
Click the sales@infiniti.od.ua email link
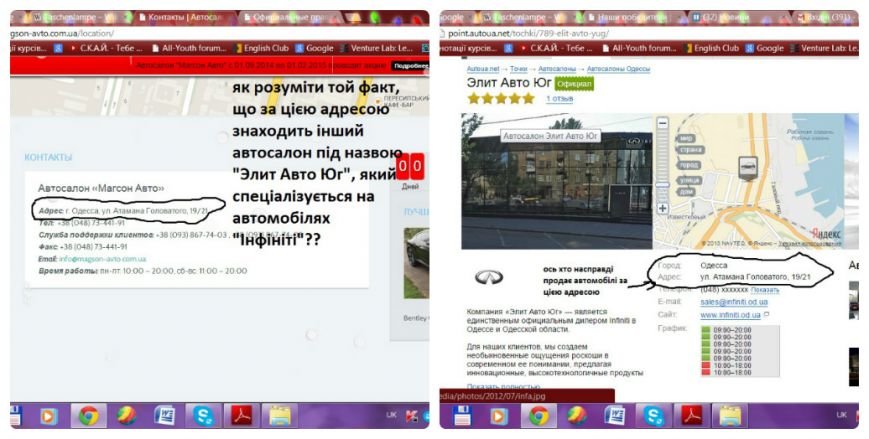734,302
